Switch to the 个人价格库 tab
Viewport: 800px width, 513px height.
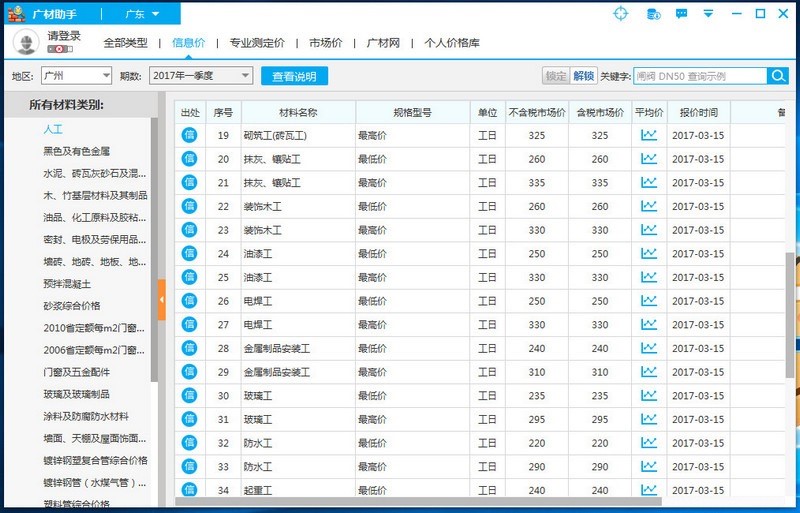coord(451,43)
